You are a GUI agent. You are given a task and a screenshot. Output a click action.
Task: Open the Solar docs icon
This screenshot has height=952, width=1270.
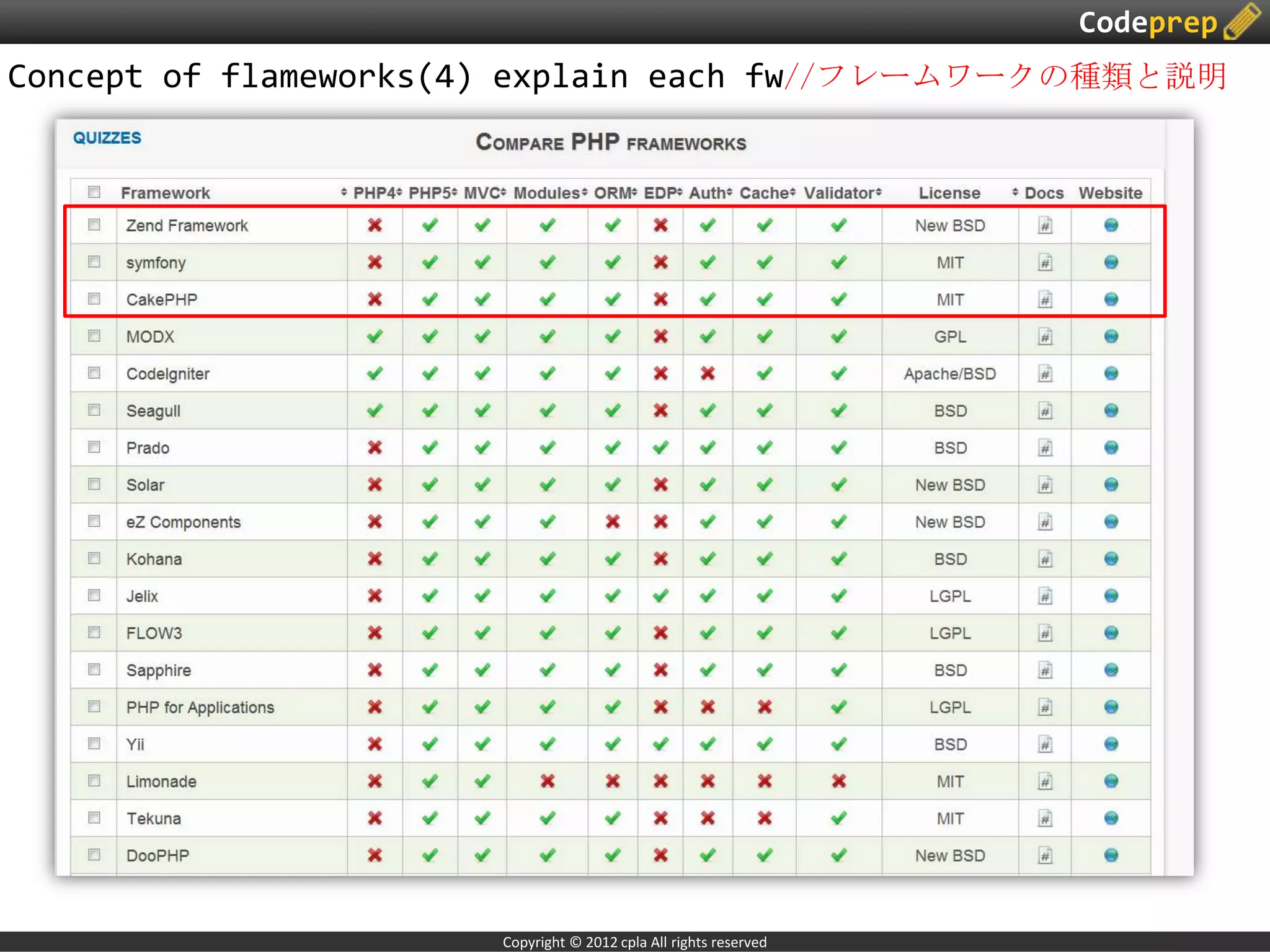(1045, 485)
